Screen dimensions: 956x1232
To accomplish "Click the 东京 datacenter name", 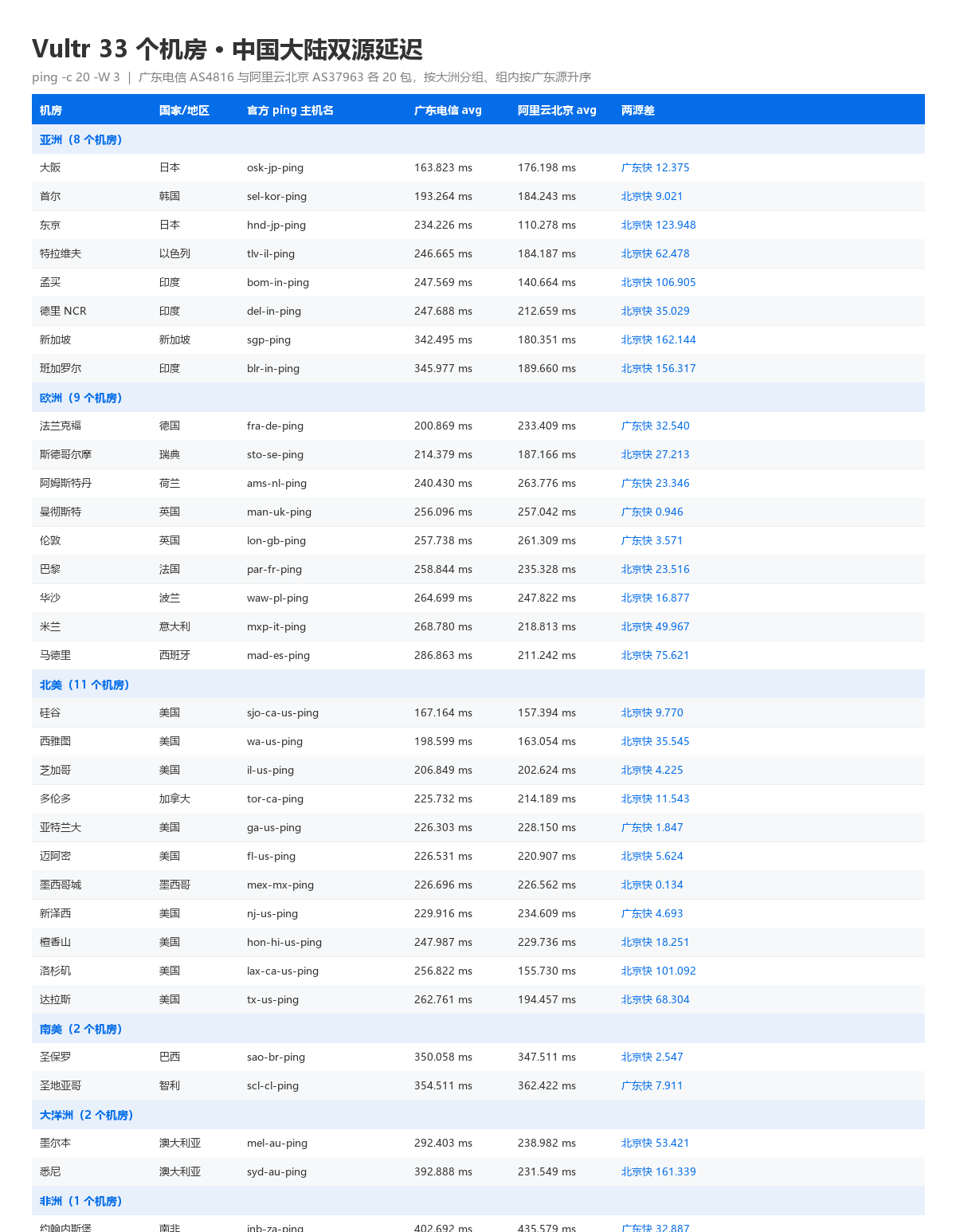I will pos(50,226).
